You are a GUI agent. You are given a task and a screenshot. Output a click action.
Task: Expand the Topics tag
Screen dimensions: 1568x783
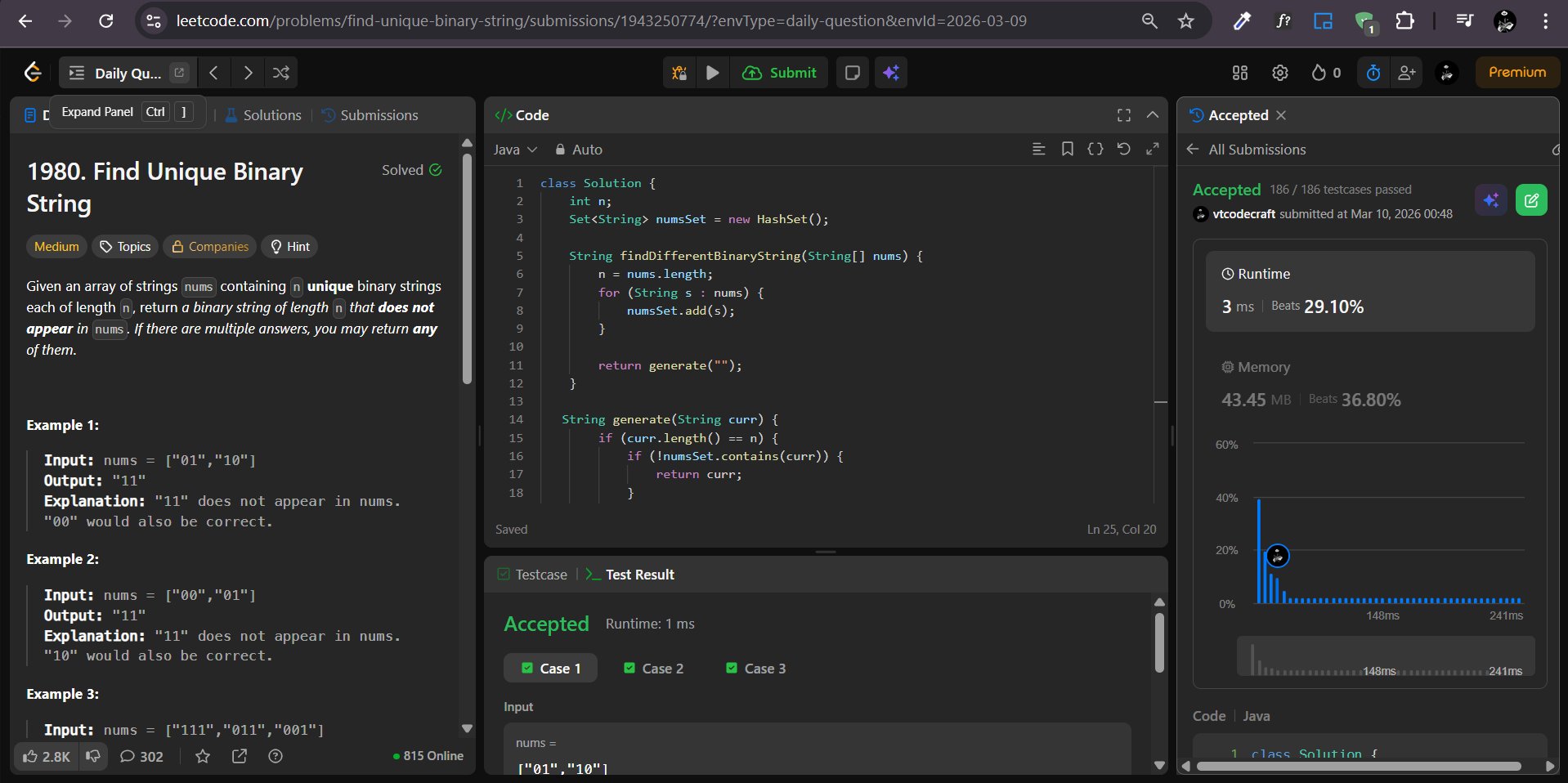(x=125, y=247)
